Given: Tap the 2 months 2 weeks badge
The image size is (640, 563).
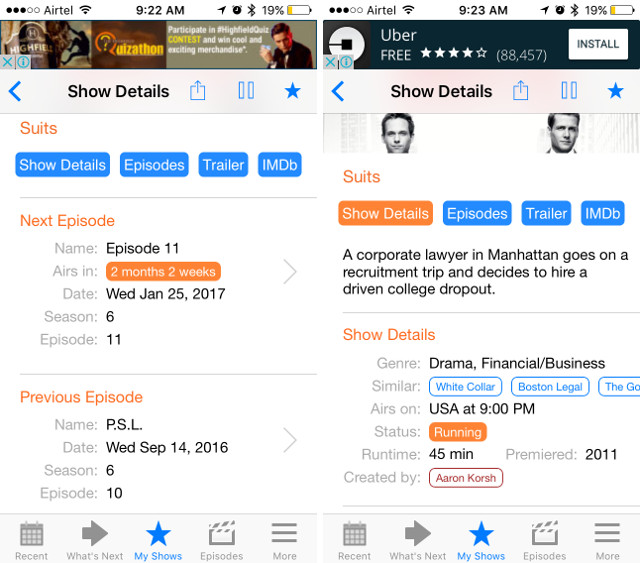Looking at the screenshot, I should point(163,271).
